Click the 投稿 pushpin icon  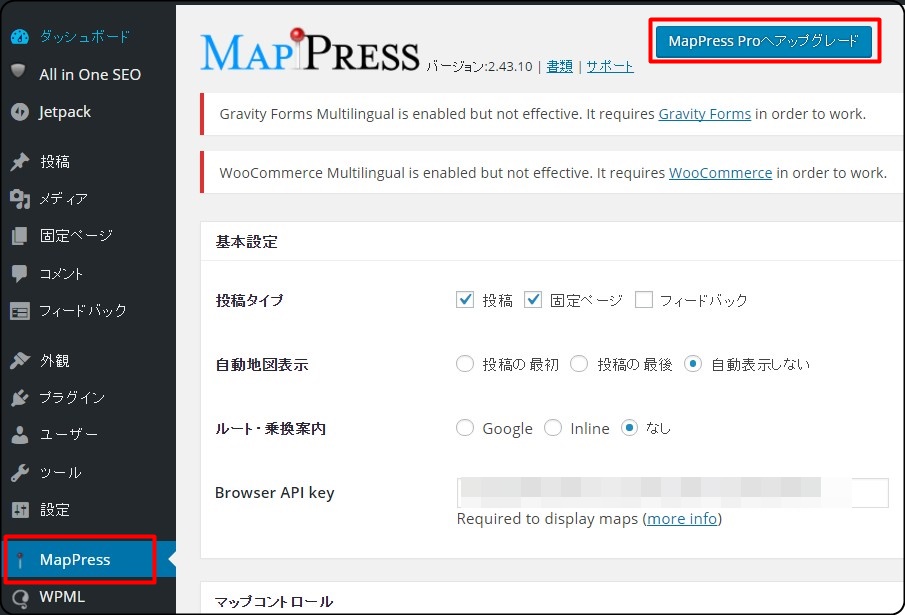pos(20,162)
